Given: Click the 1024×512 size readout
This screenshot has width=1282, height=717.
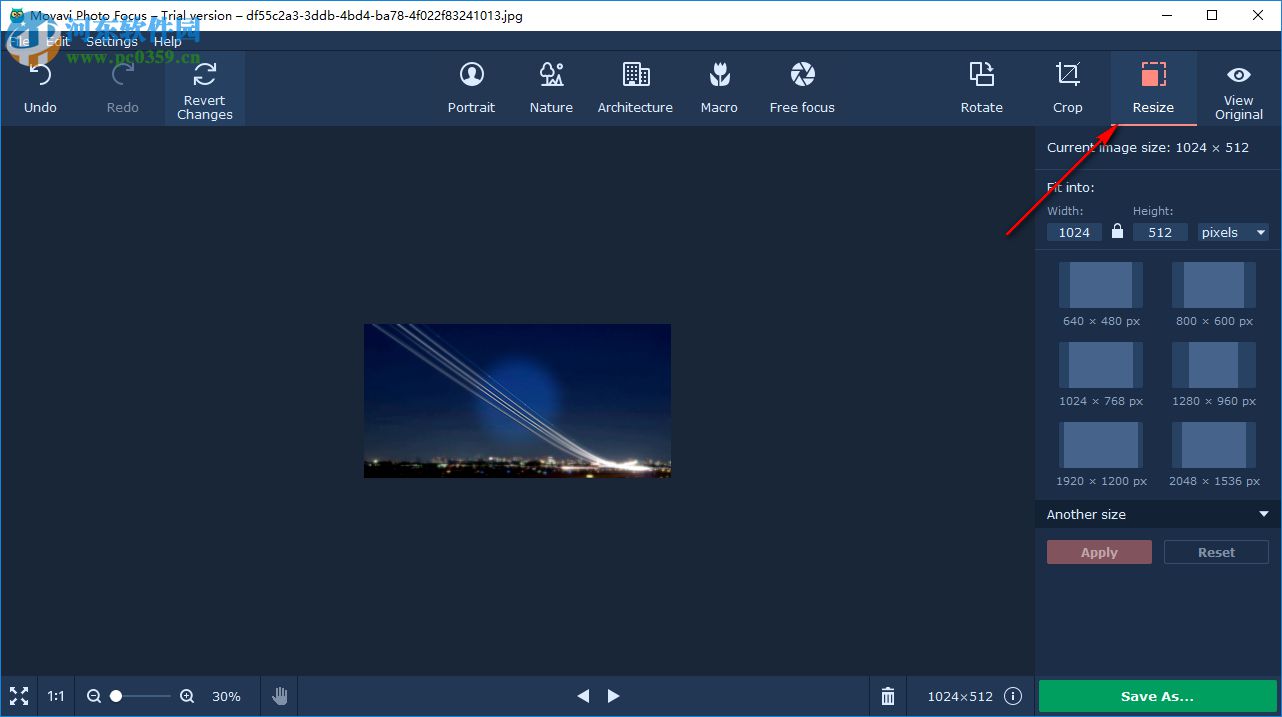Looking at the screenshot, I should click(x=960, y=696).
